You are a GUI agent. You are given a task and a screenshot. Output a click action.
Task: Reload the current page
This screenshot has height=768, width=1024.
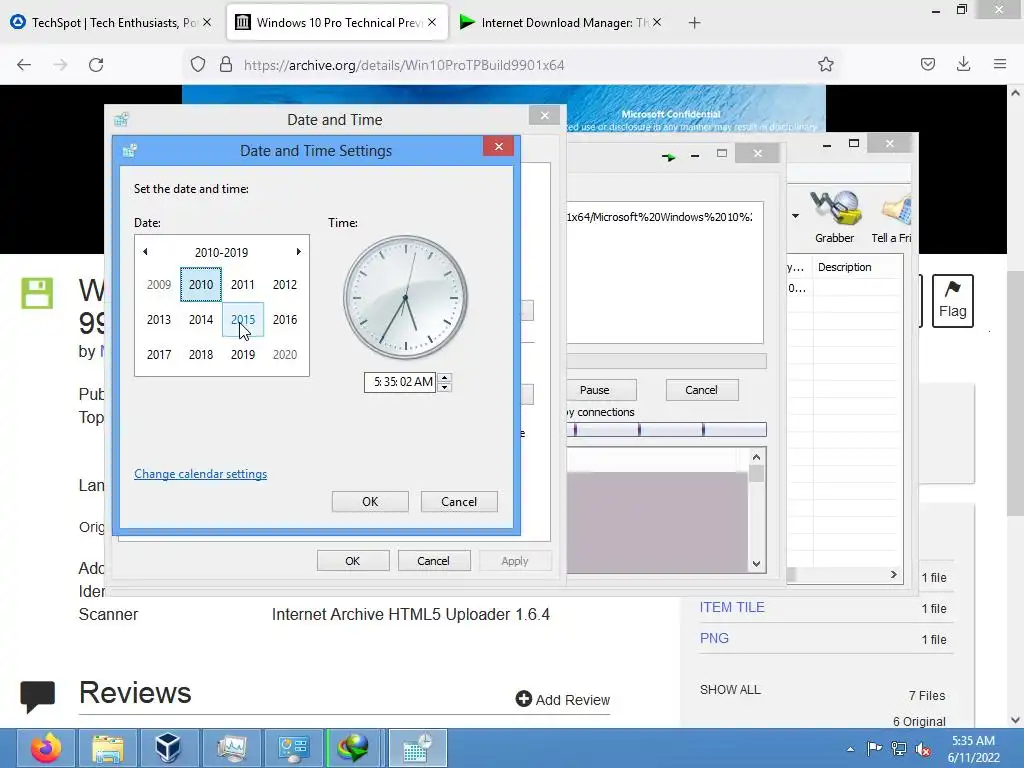click(x=96, y=65)
